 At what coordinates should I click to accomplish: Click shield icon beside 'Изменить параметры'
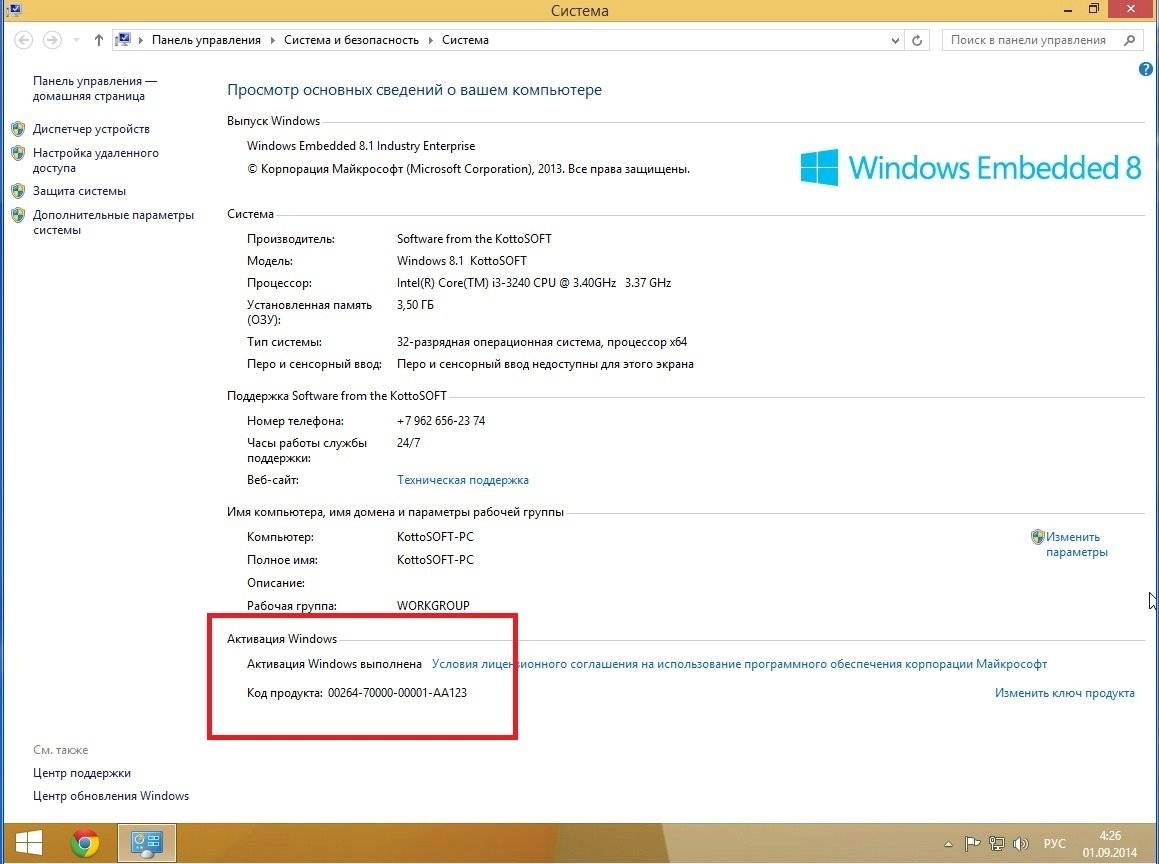(1037, 537)
